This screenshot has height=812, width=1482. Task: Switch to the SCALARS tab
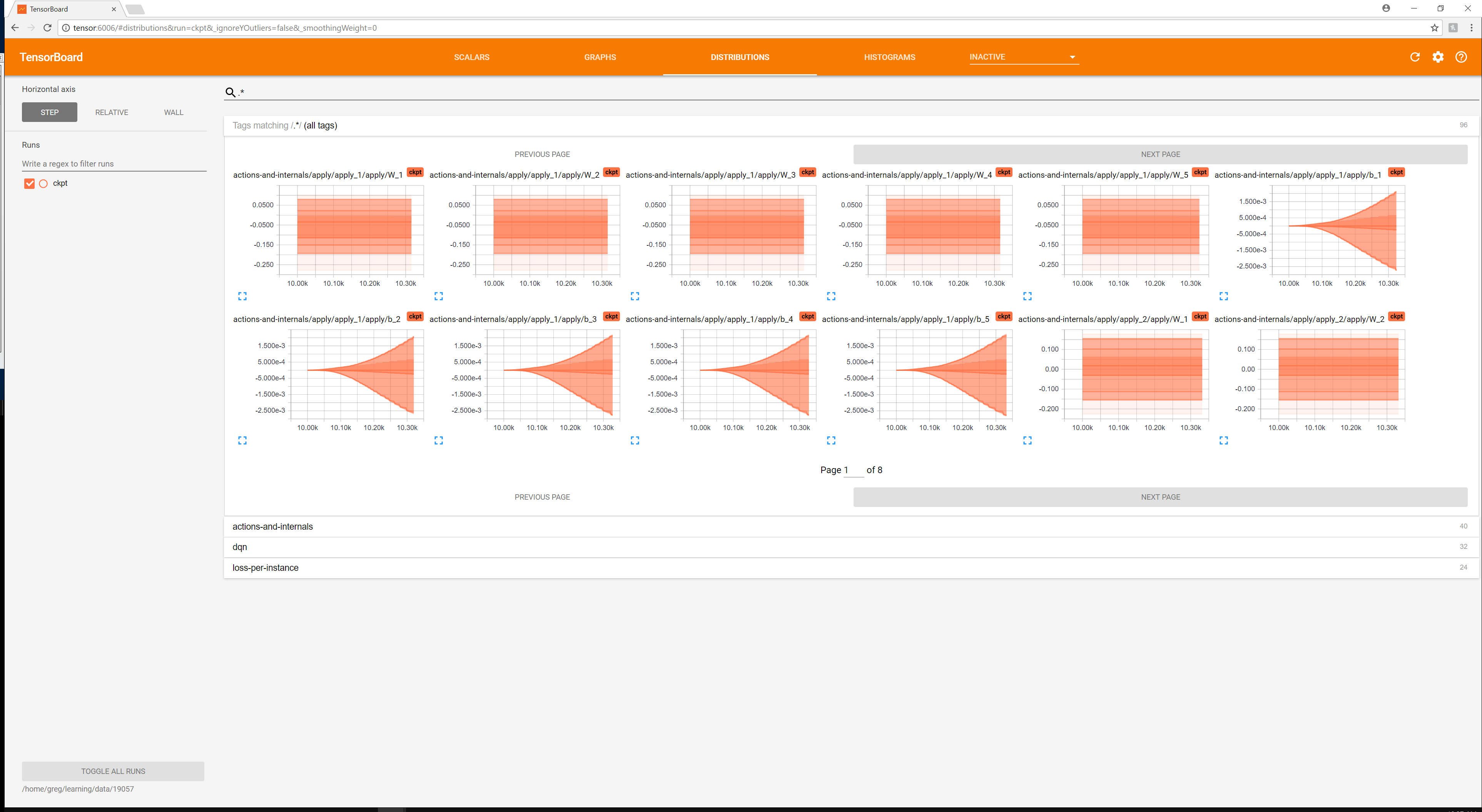(x=471, y=57)
